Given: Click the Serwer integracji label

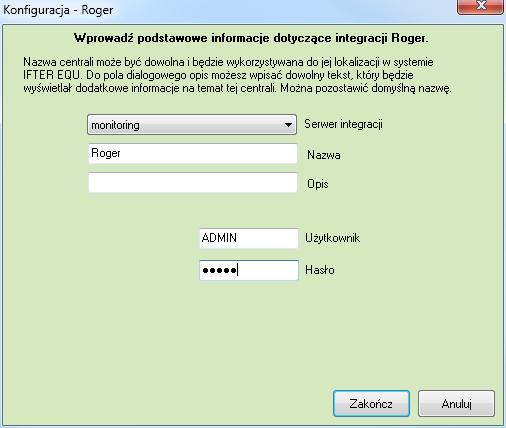Looking at the screenshot, I should pyautogui.click(x=343, y=124).
